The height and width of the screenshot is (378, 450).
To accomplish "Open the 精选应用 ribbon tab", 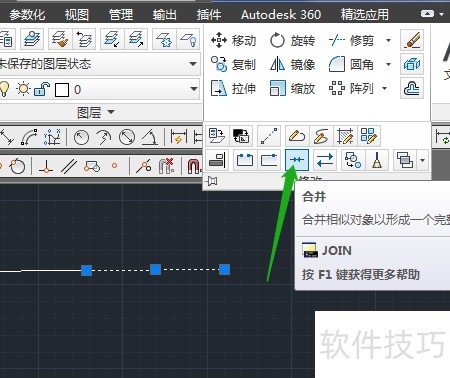I will [x=364, y=15].
